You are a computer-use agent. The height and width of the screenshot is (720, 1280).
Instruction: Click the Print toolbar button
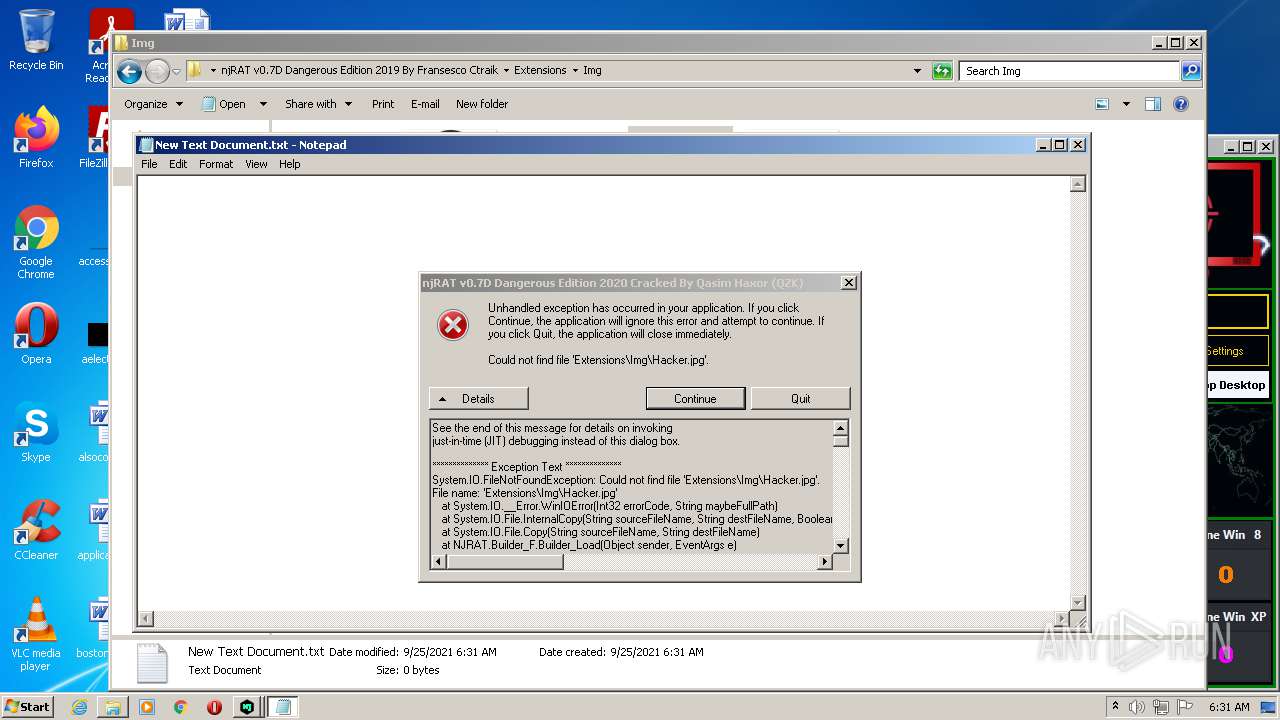383,104
